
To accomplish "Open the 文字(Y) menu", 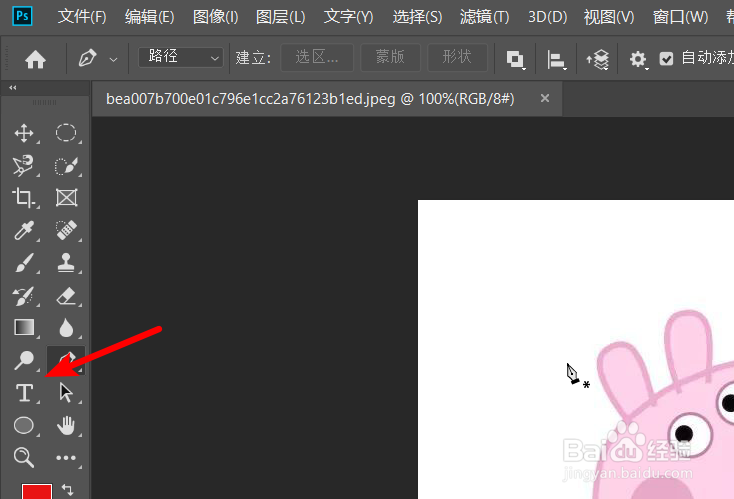I will 348,17.
